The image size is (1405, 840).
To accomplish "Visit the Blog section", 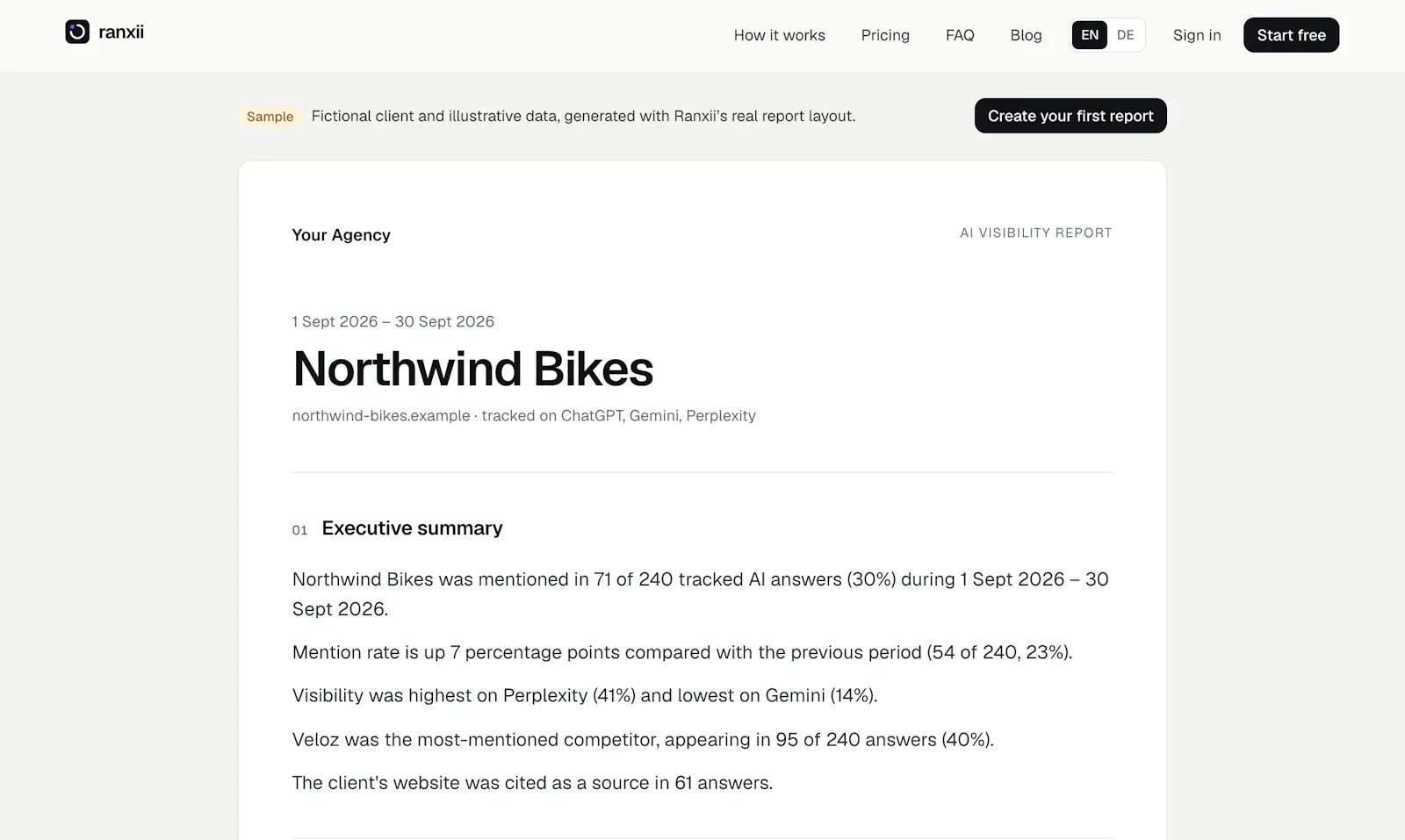I will pos(1026,35).
